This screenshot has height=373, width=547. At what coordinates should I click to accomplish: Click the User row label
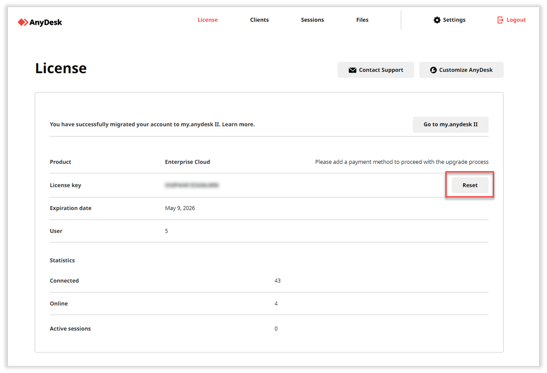click(x=56, y=231)
